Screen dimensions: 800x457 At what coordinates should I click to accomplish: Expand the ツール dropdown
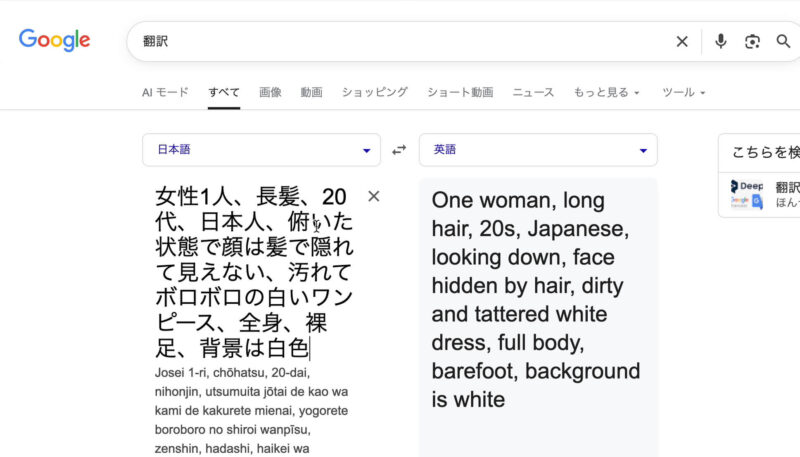click(684, 92)
